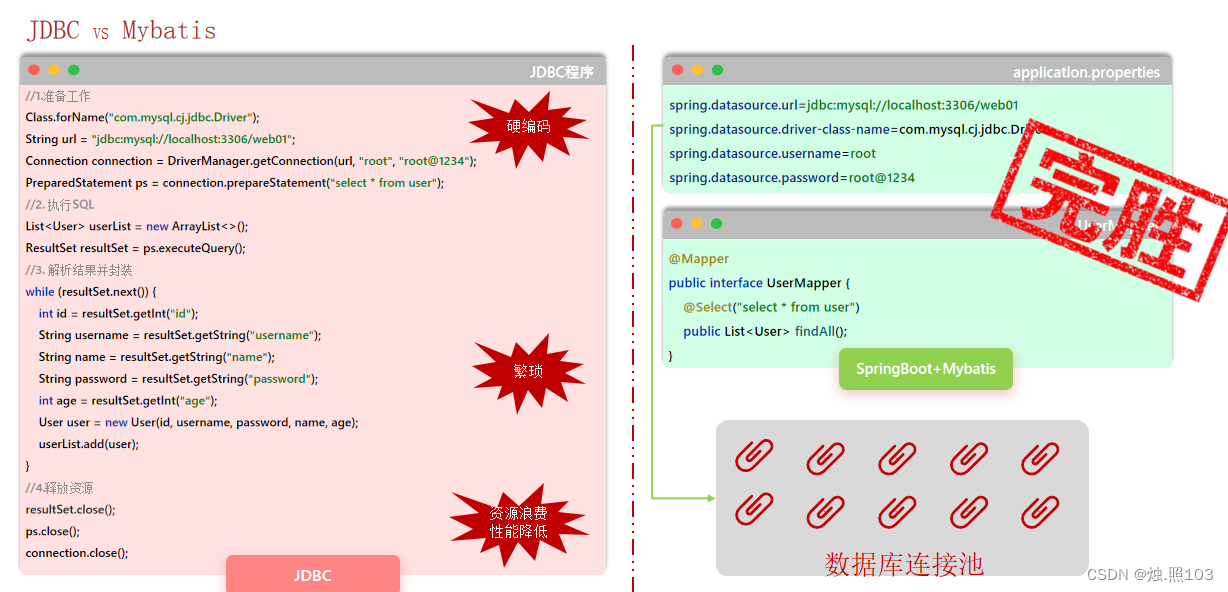Screen dimensions: 1228x592
Task: Click green dot on application.properties window
Action: [717, 70]
